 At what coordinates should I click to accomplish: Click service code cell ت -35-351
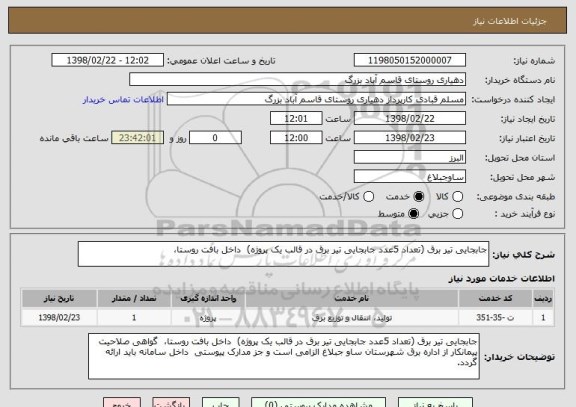pyautogui.click(x=495, y=317)
